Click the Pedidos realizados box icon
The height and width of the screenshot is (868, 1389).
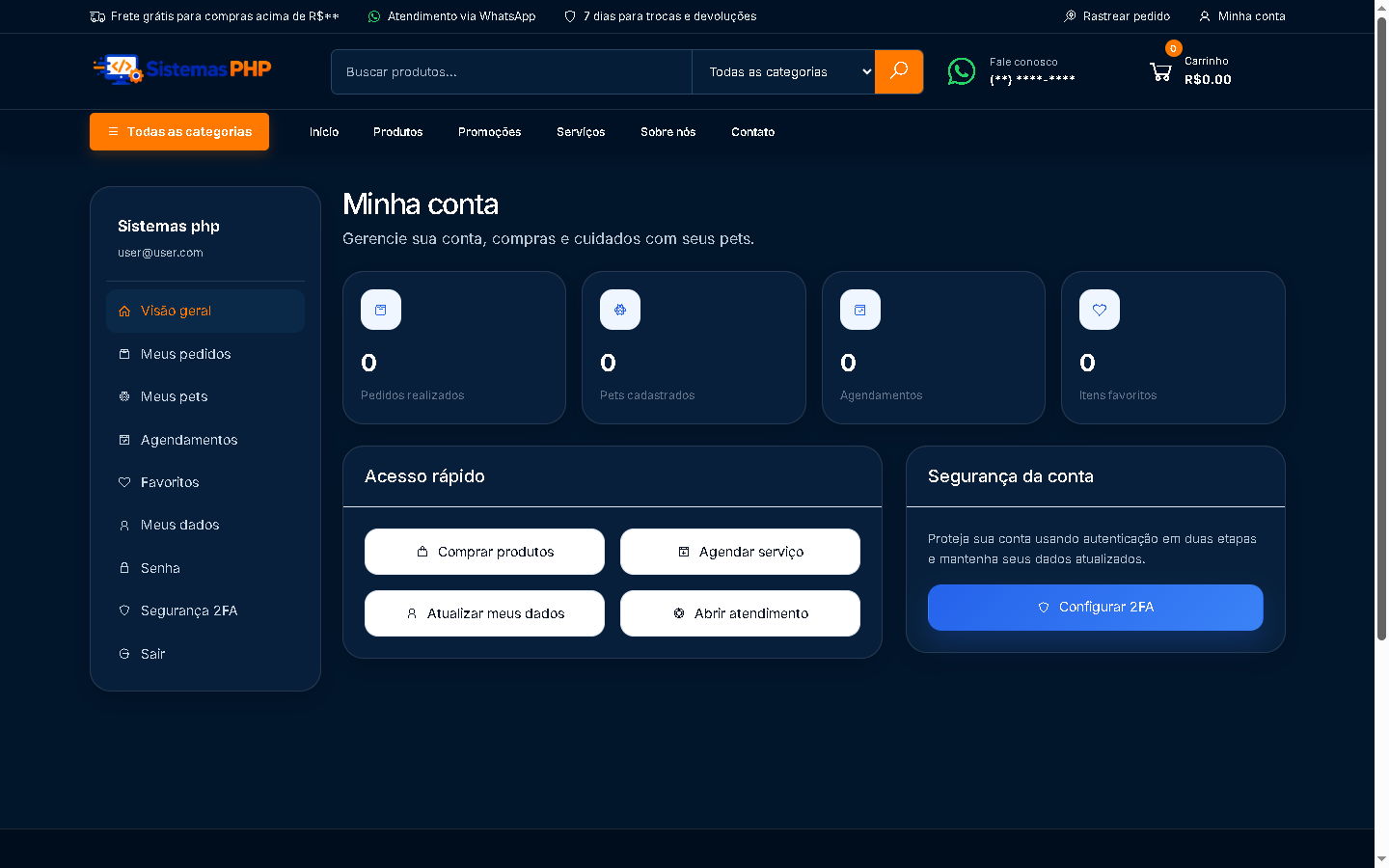[381, 310]
